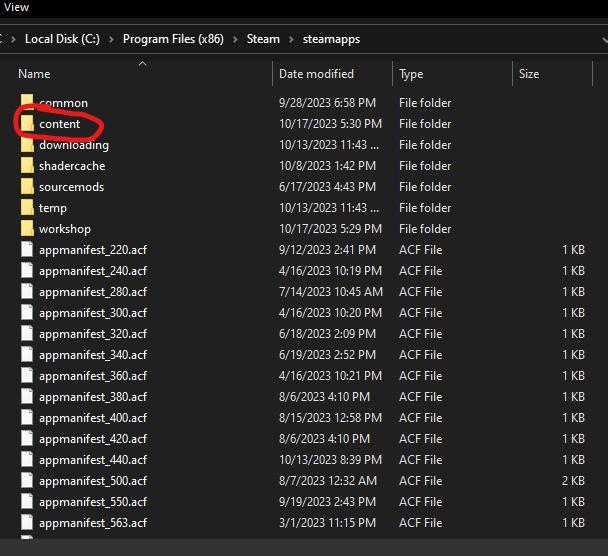This screenshot has width=608, height=556.
Task: Click appmanifest_440.acf file icon
Action: [27, 459]
